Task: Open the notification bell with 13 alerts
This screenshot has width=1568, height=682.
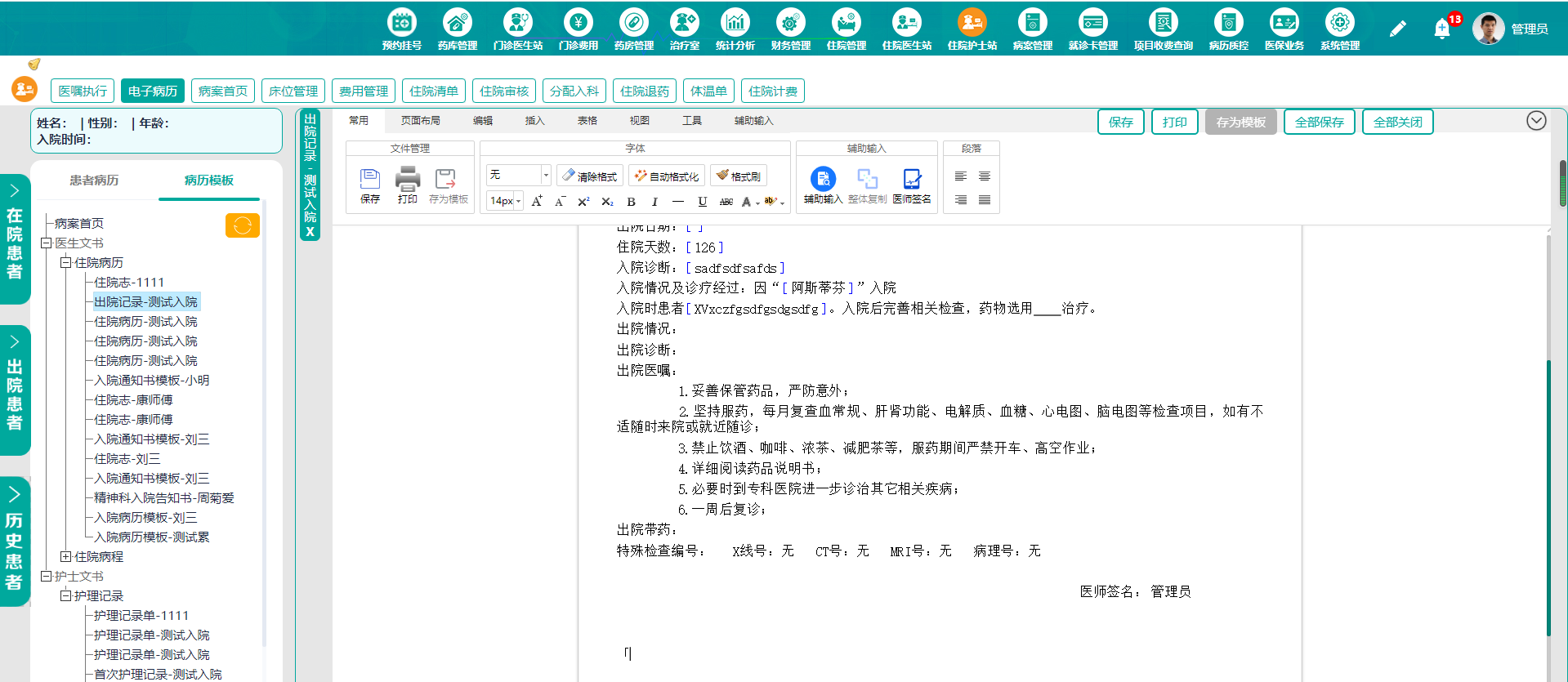Action: [1443, 29]
